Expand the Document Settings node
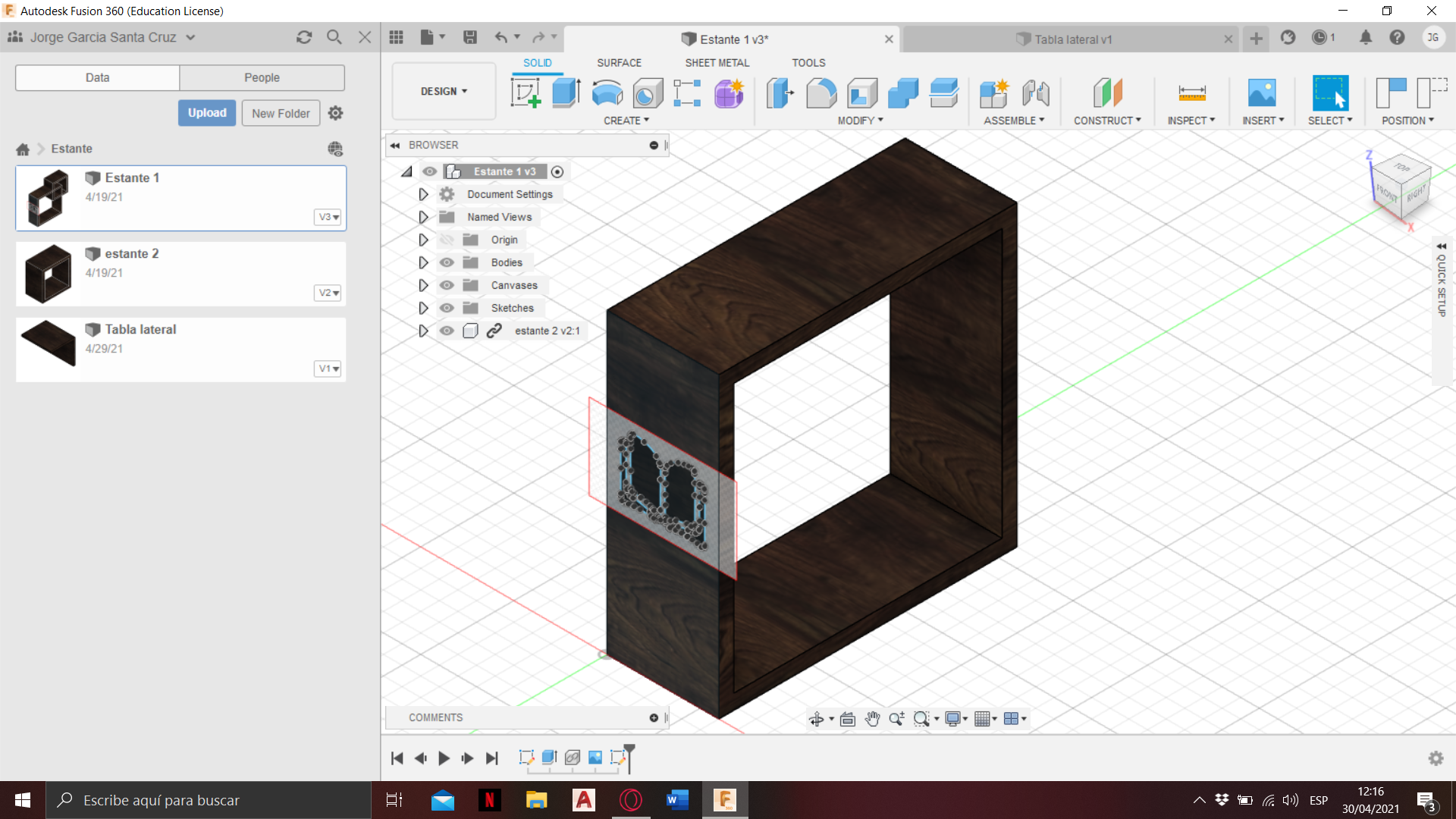 (422, 194)
